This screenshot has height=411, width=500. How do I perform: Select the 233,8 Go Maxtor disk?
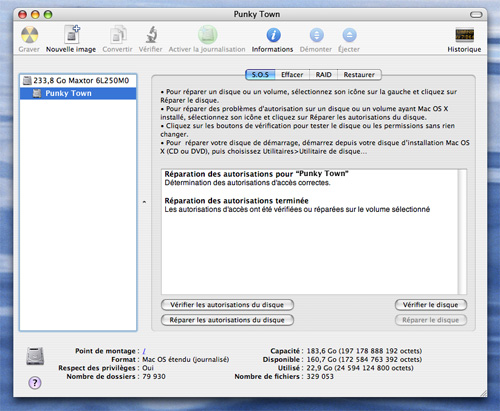(x=78, y=80)
